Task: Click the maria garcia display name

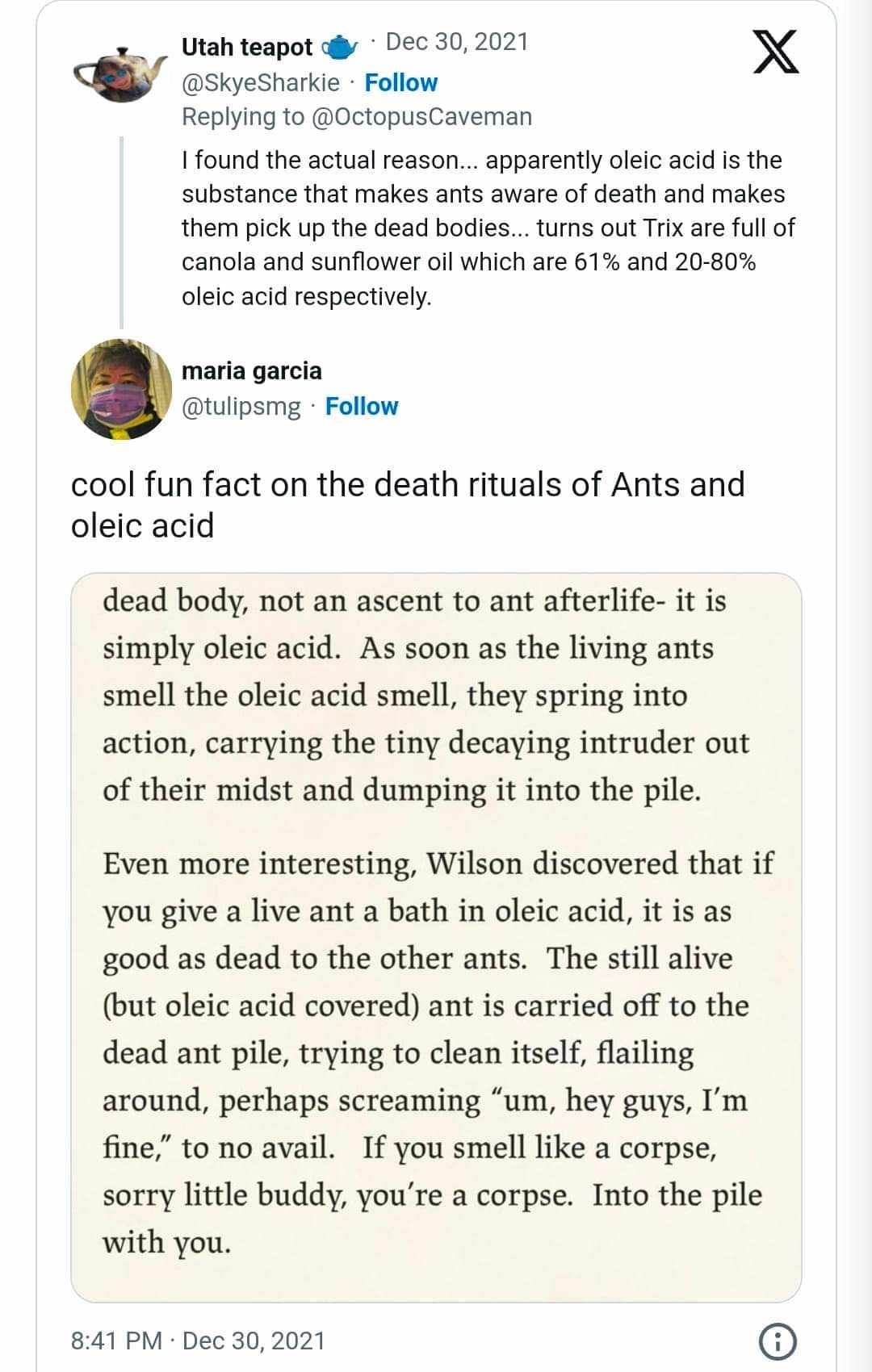Action: click(x=251, y=370)
